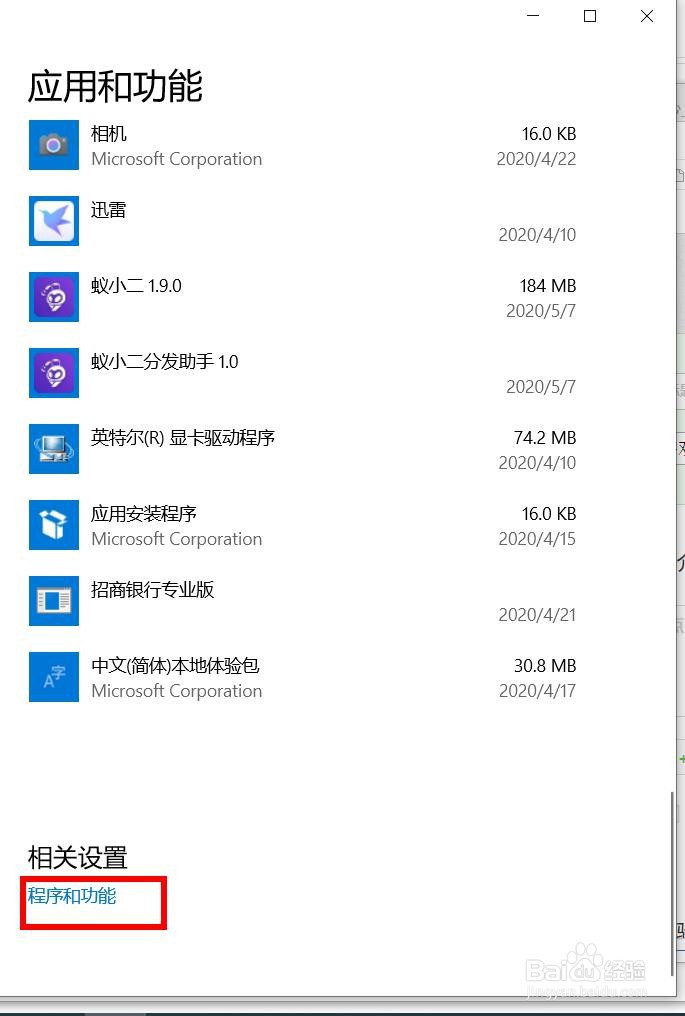
Task: Click the 招商银行专业版 icon
Action: (x=54, y=601)
